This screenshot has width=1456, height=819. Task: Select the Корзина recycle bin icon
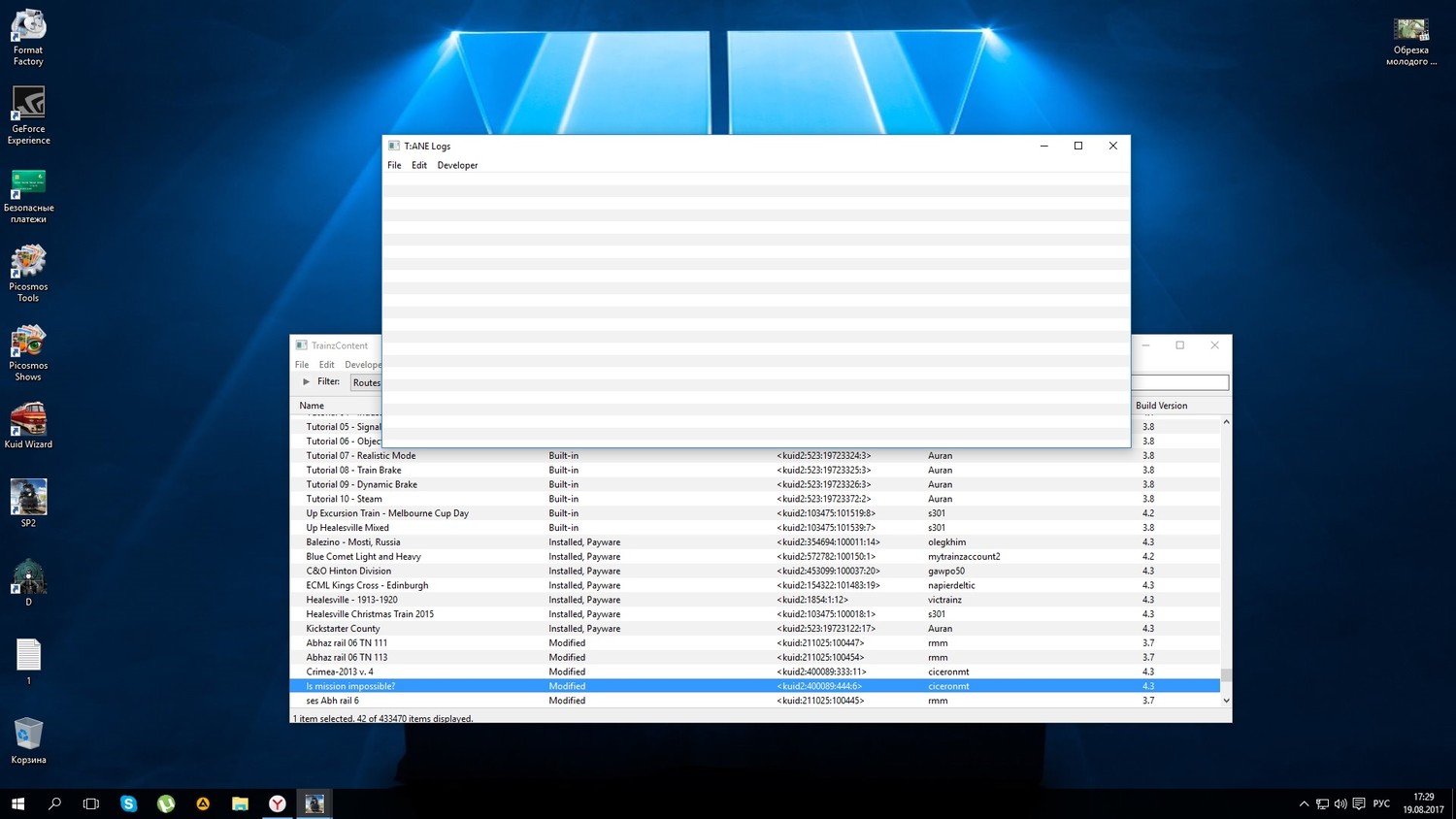coord(28,739)
